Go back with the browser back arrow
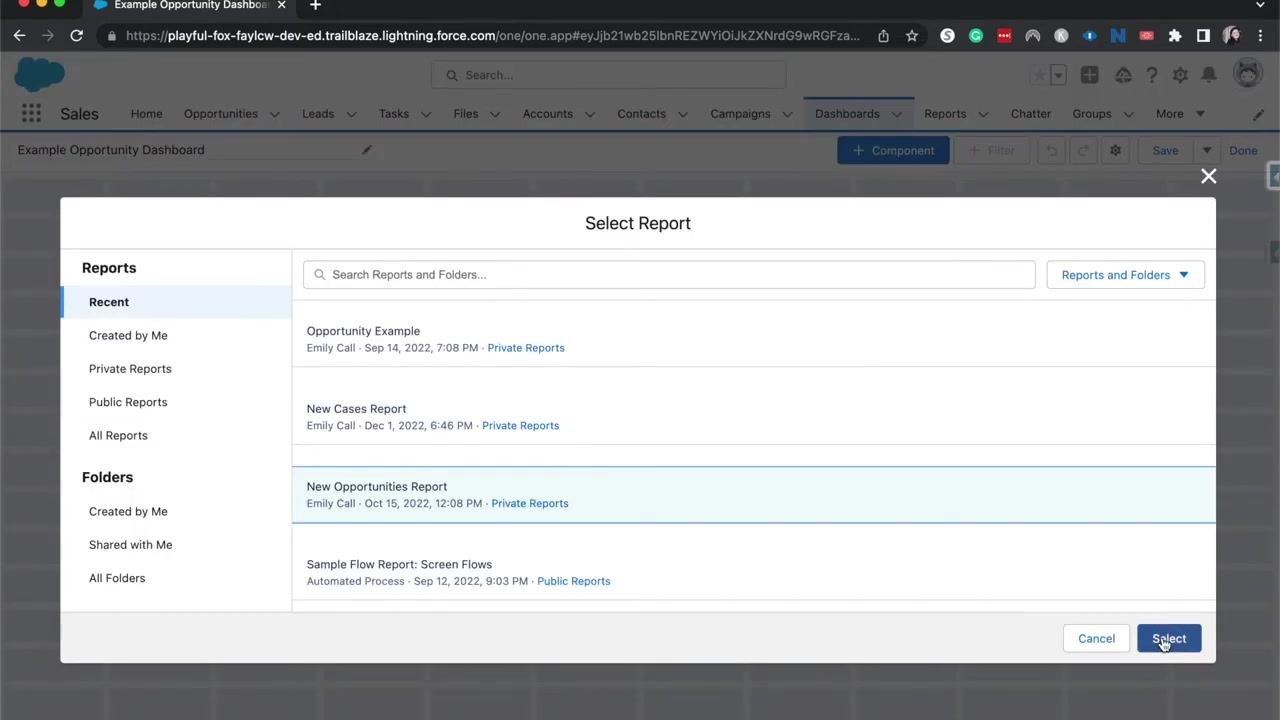The height and width of the screenshot is (720, 1280). click(x=19, y=36)
